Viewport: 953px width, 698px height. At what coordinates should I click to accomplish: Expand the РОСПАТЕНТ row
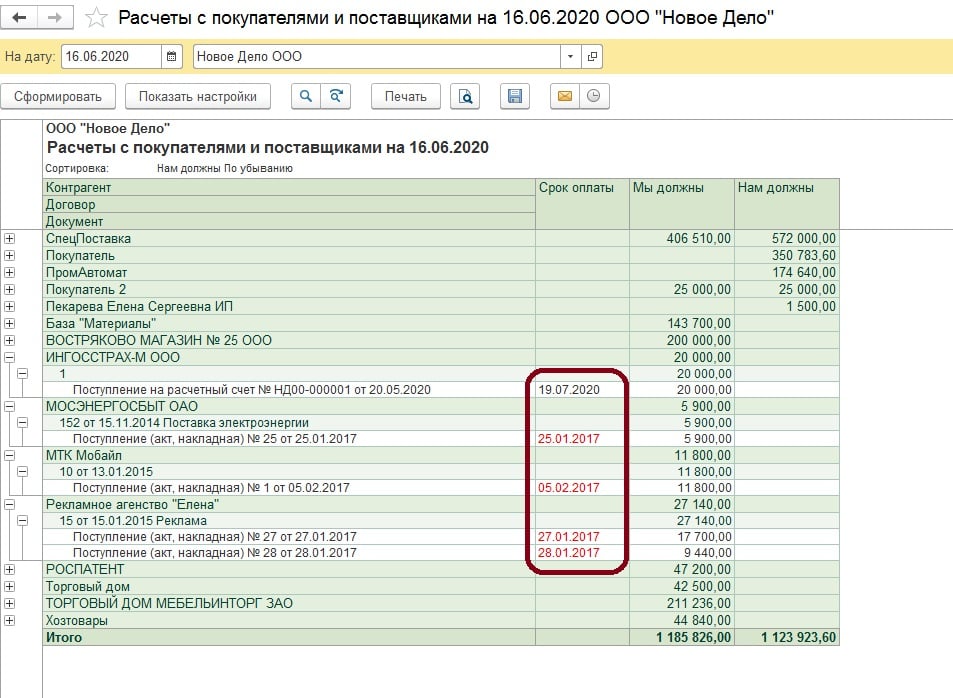[x=10, y=570]
